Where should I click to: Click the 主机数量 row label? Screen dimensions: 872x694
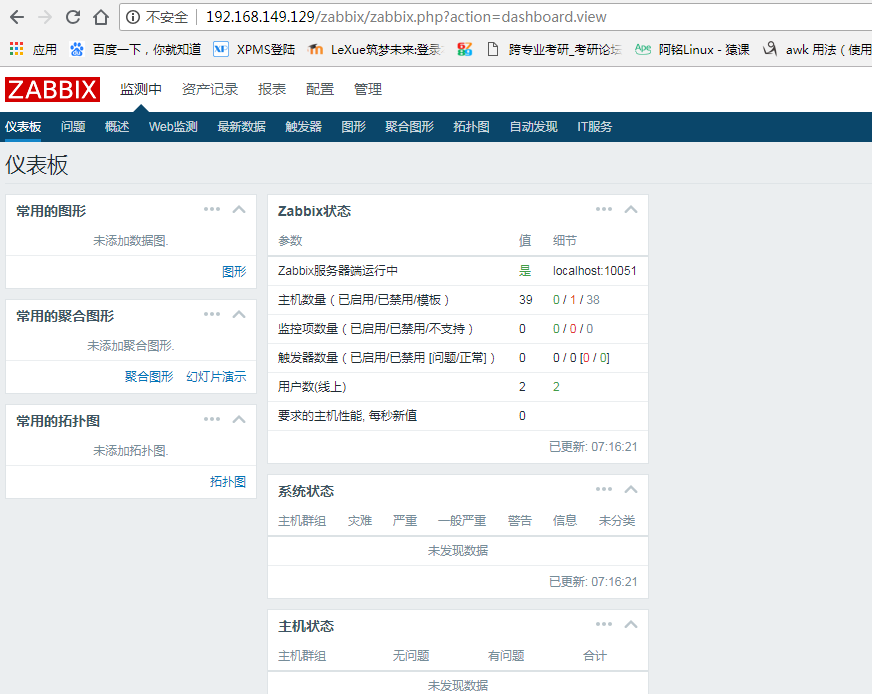pos(364,300)
